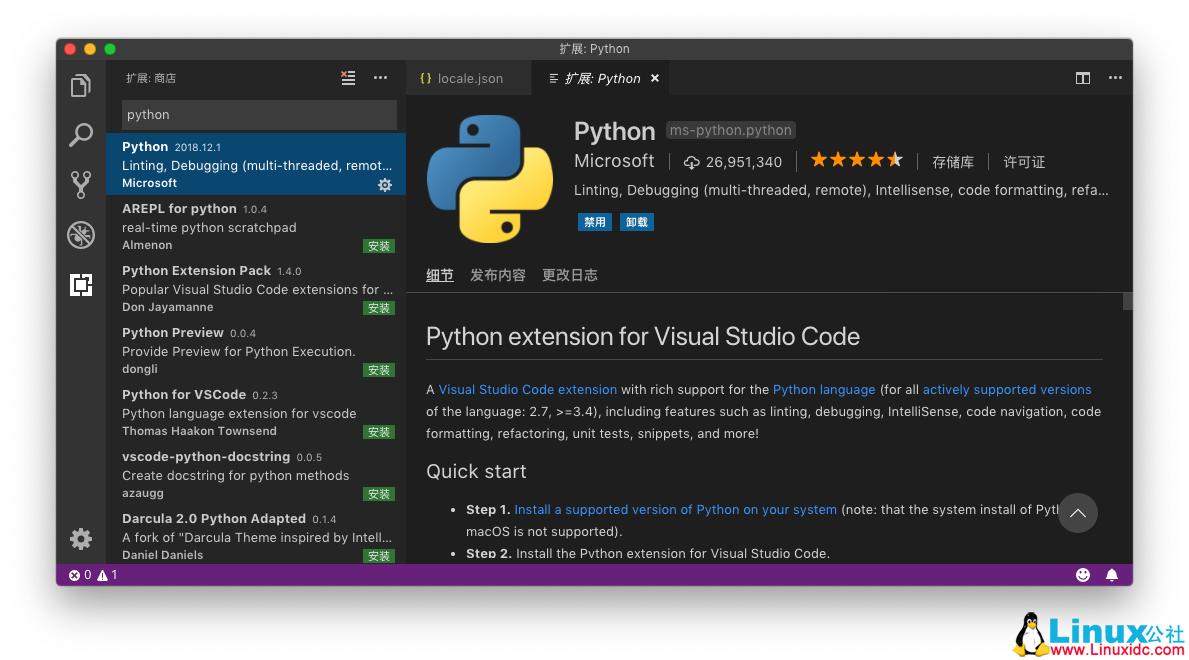Open editor more actions ellipsis
This screenshot has height=660, width=1189.
[1115, 78]
